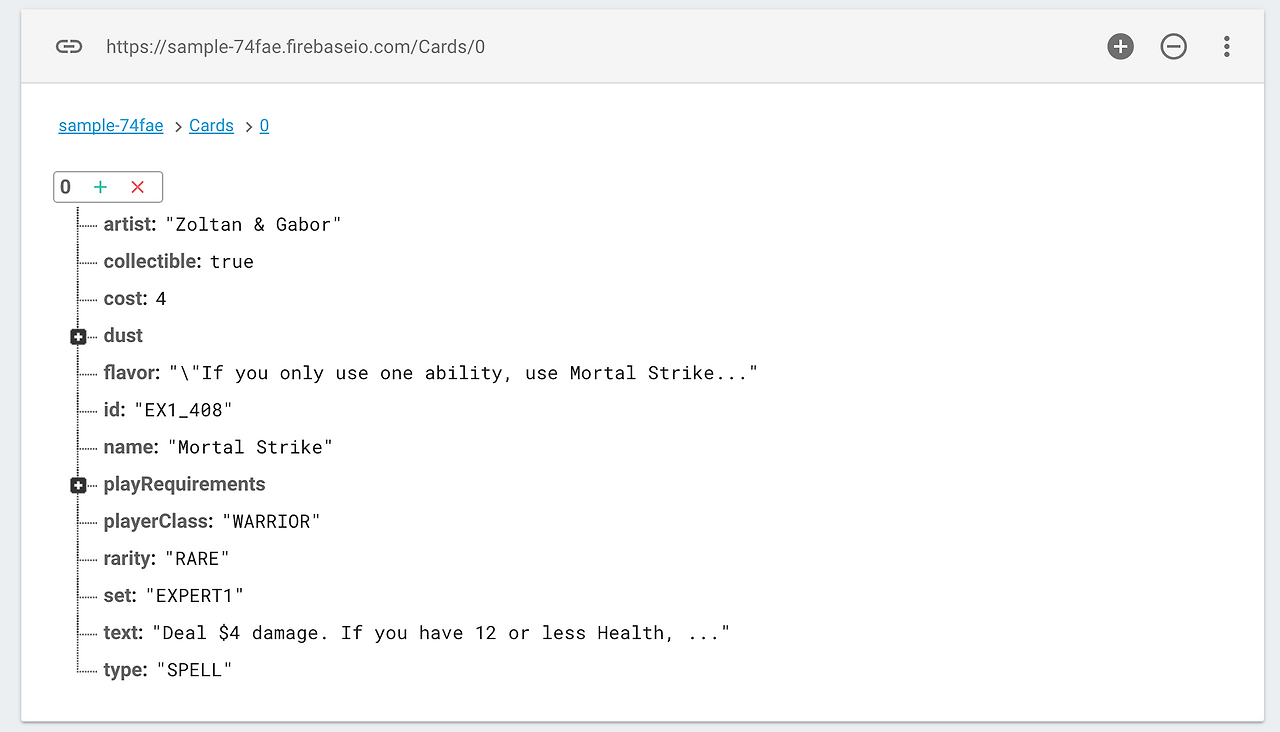The width and height of the screenshot is (1280, 732).
Task: Open sample-74fae breadcrumb link
Action: point(111,126)
